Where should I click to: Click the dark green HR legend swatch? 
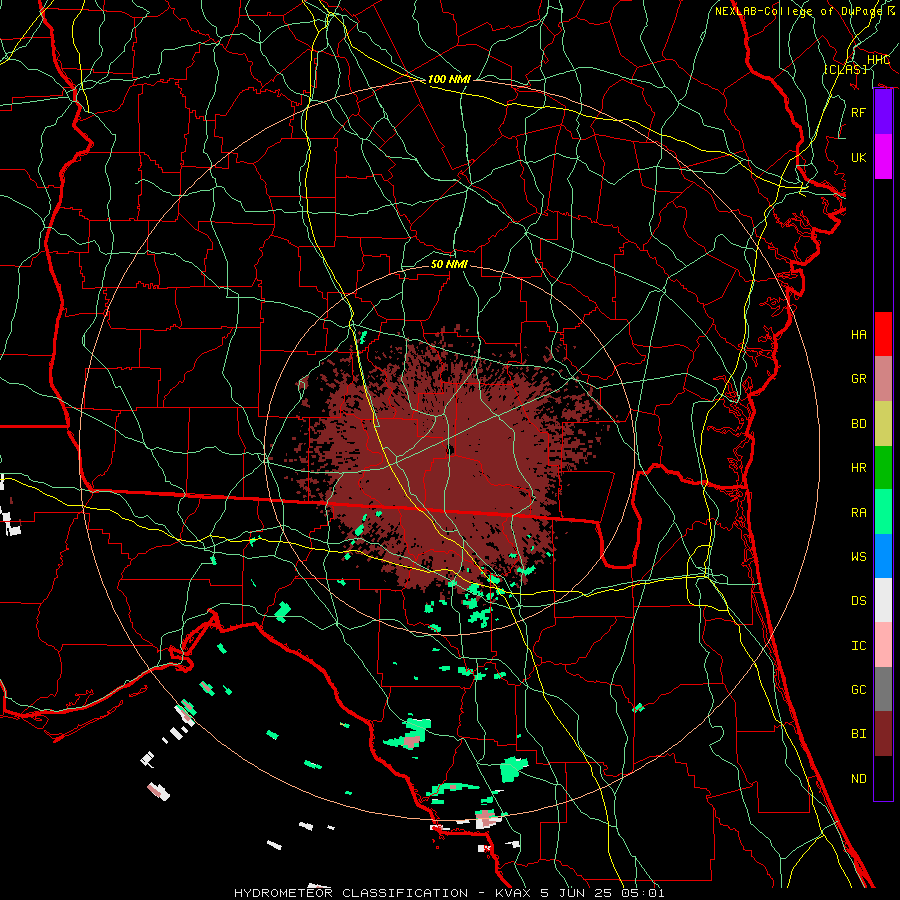point(883,468)
